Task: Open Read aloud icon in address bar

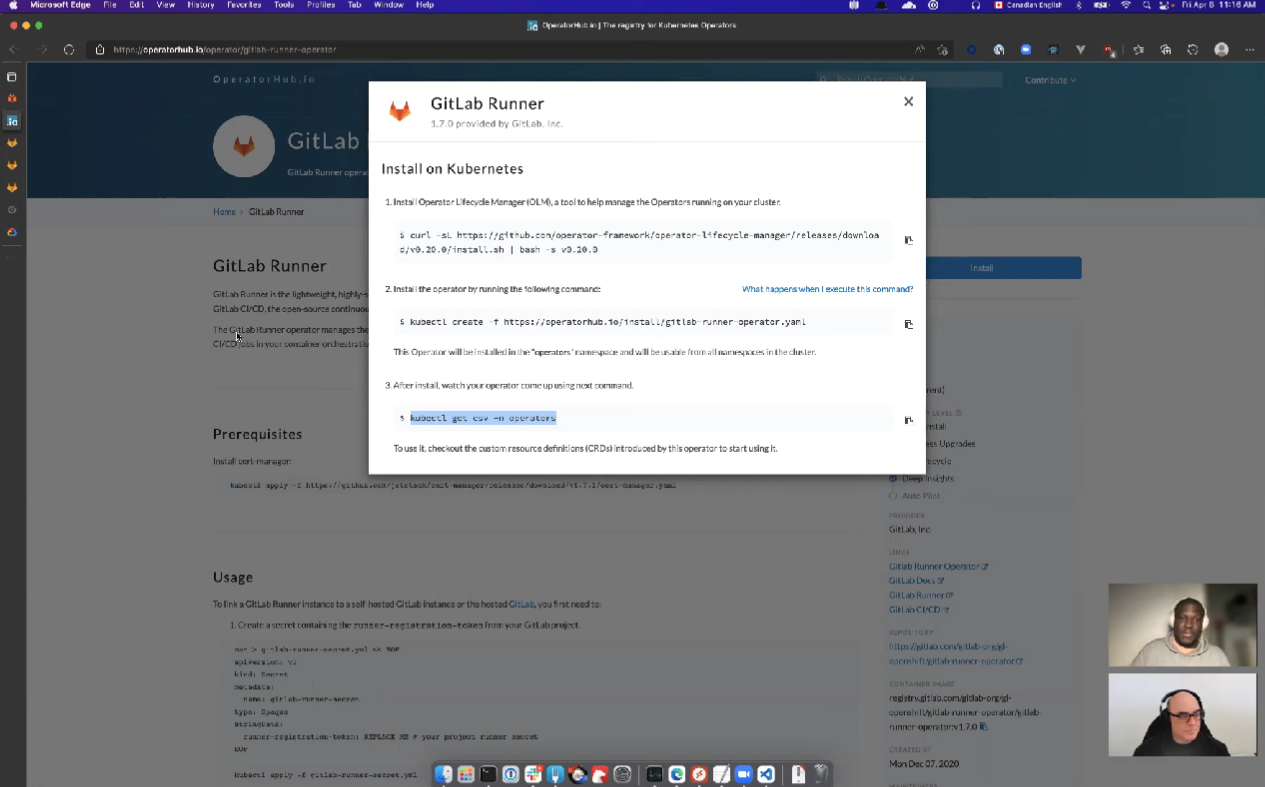Action: [919, 49]
